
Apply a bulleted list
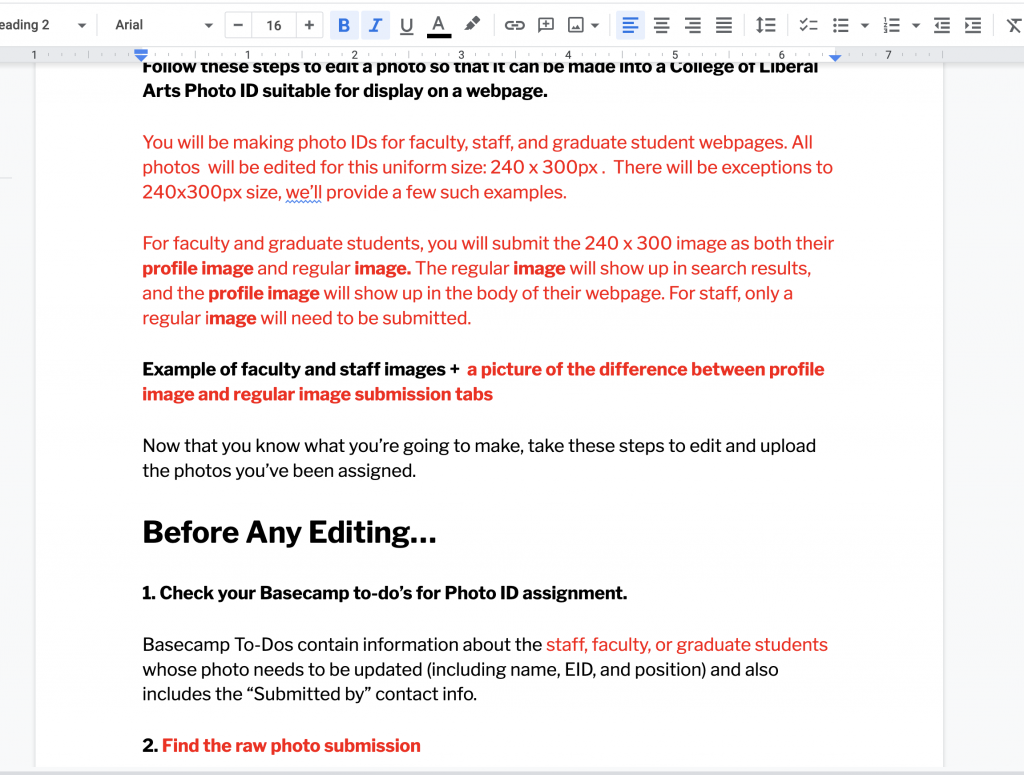[840, 25]
